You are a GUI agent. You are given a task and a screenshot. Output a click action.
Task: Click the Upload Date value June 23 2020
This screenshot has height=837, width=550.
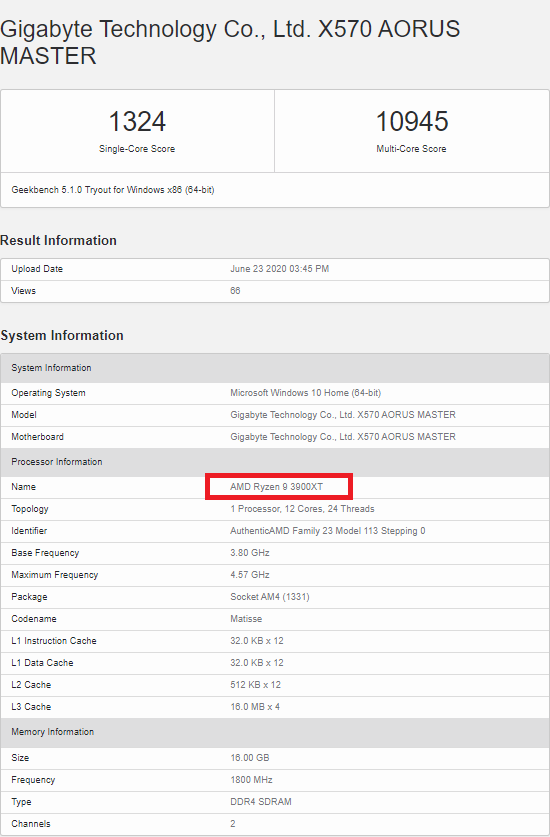[x=279, y=269]
